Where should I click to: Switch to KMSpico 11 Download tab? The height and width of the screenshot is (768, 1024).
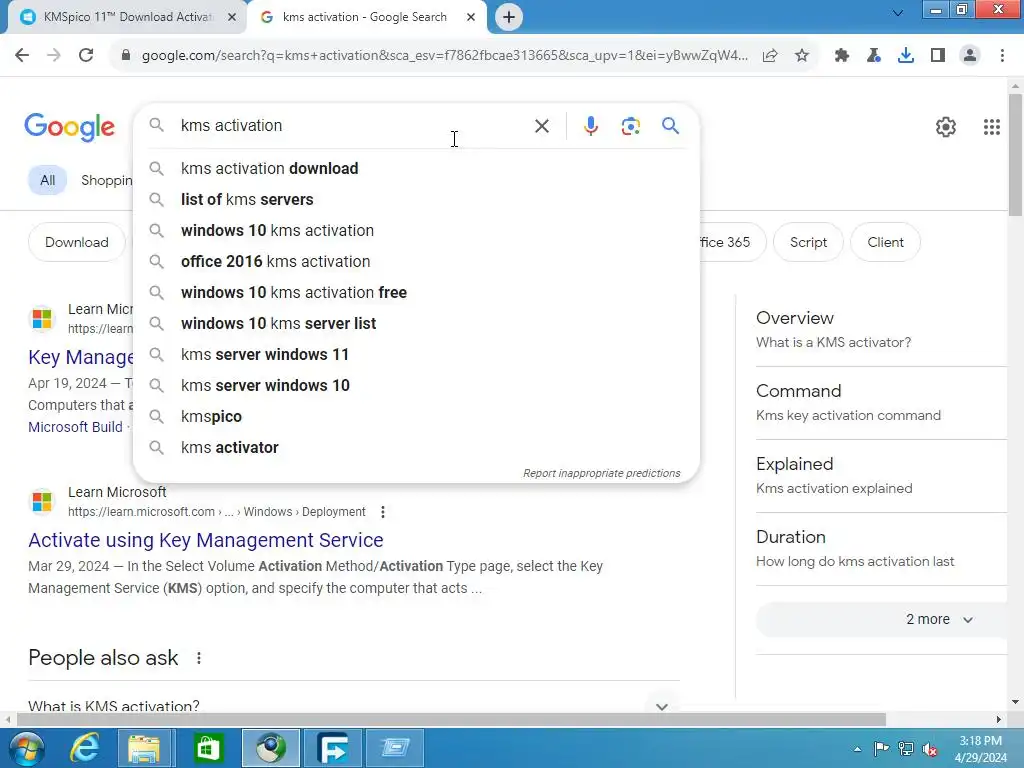coord(128,17)
